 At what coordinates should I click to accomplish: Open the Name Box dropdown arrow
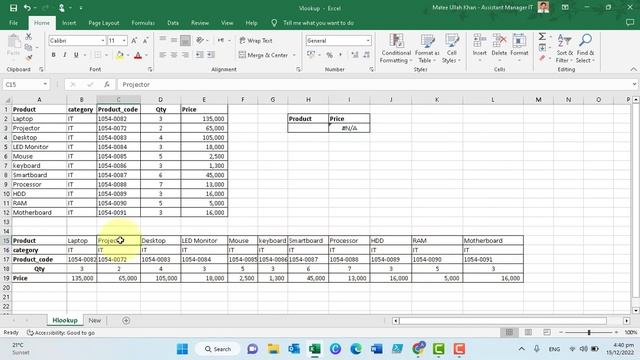coord(45,84)
